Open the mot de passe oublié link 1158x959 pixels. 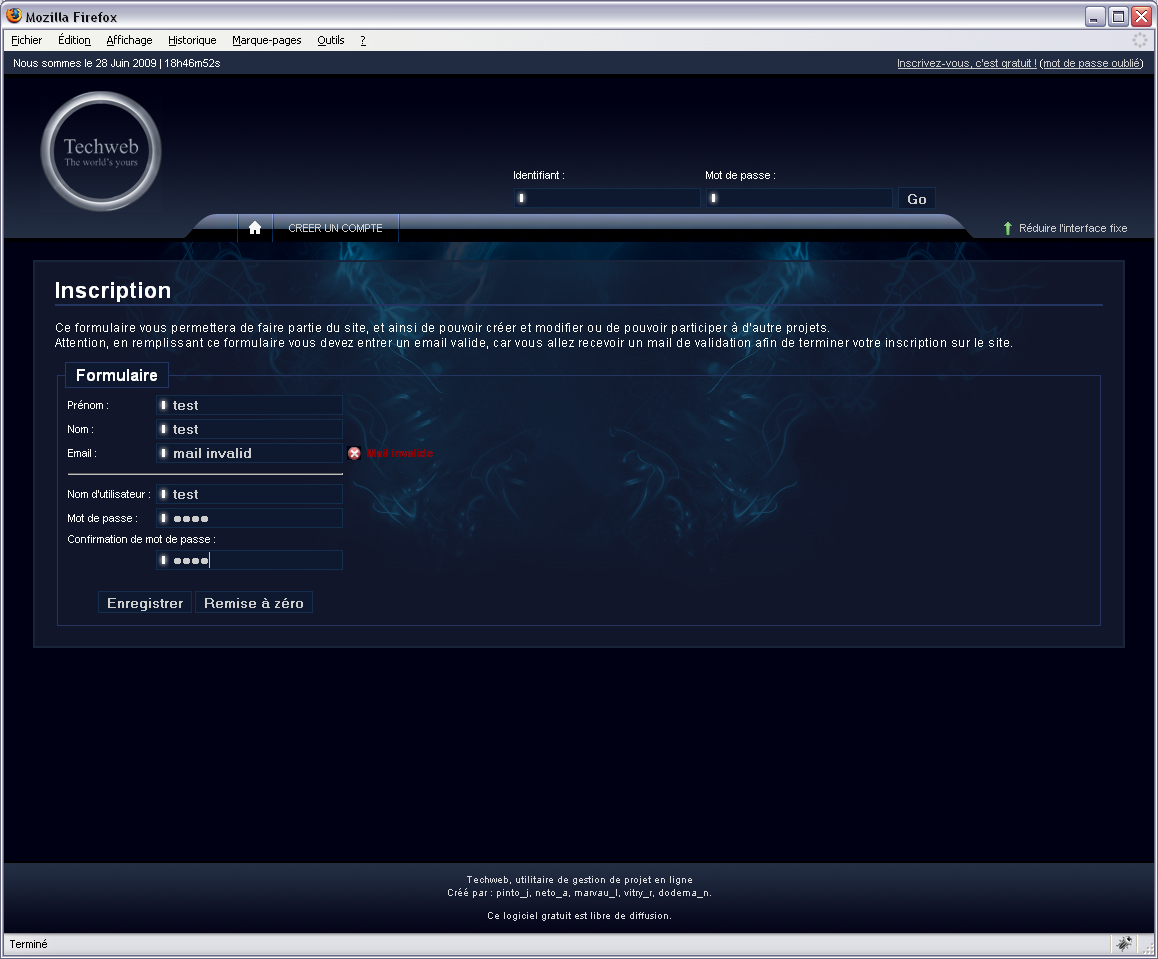[x=1091, y=63]
